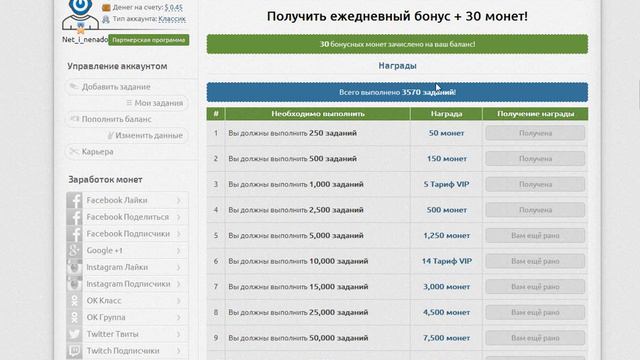Open Мои задания in account menu
Screen dimensions: 640x360
(158, 103)
